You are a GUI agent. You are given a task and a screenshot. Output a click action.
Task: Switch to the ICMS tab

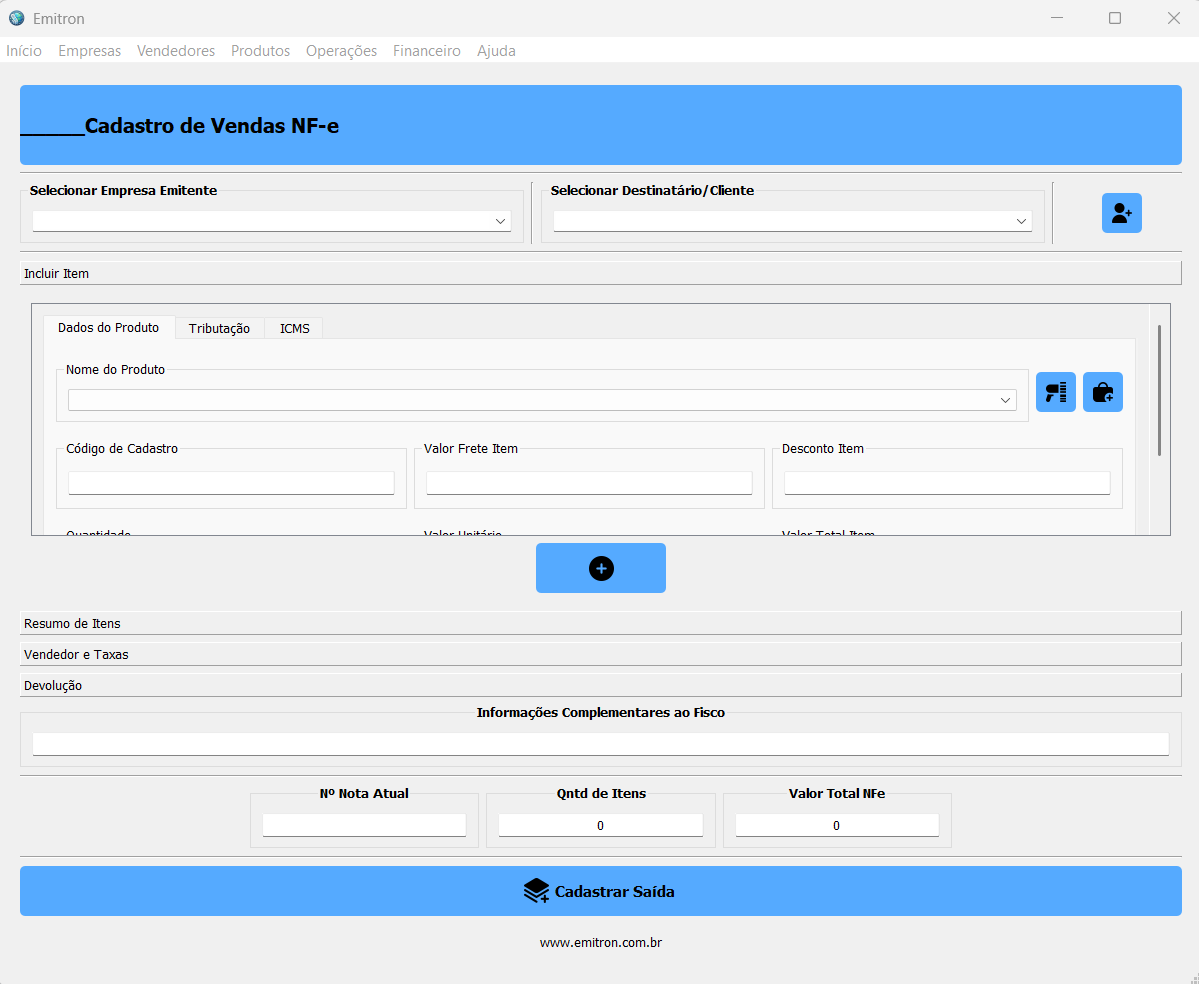point(294,328)
